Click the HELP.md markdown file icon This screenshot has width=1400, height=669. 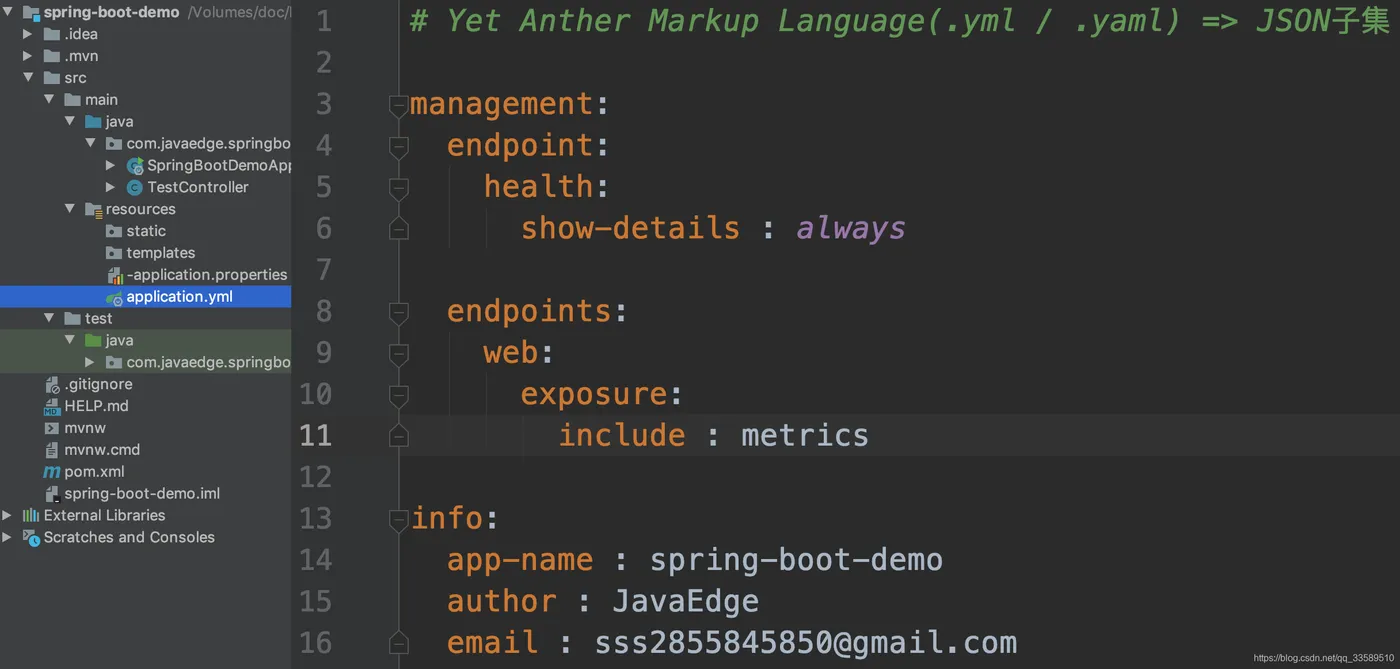pyautogui.click(x=52, y=406)
